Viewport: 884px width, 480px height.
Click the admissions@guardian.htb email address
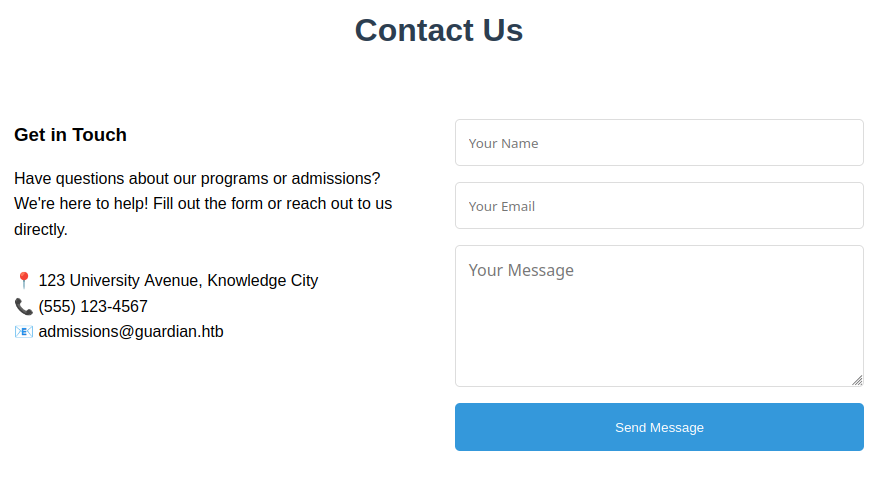[131, 332]
